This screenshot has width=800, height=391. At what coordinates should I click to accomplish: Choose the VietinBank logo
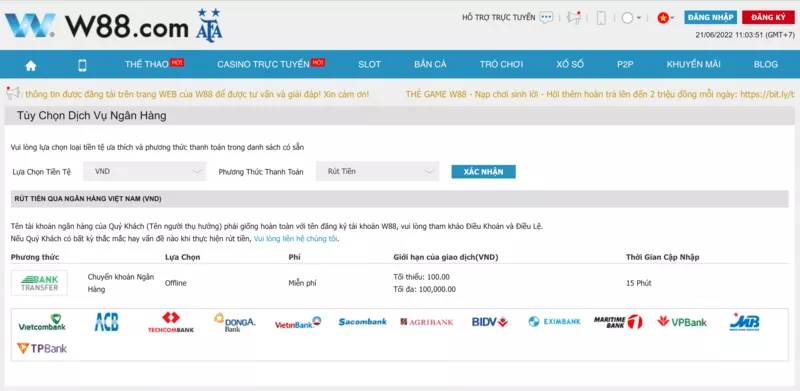click(298, 323)
